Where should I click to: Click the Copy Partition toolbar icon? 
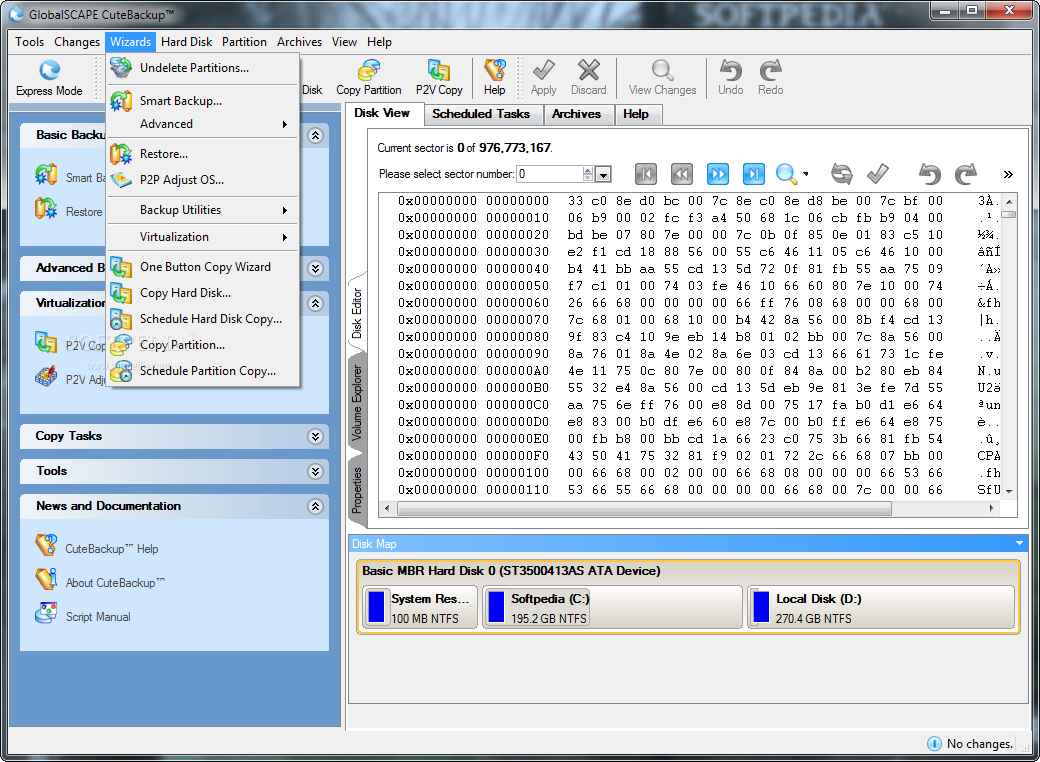point(369,70)
